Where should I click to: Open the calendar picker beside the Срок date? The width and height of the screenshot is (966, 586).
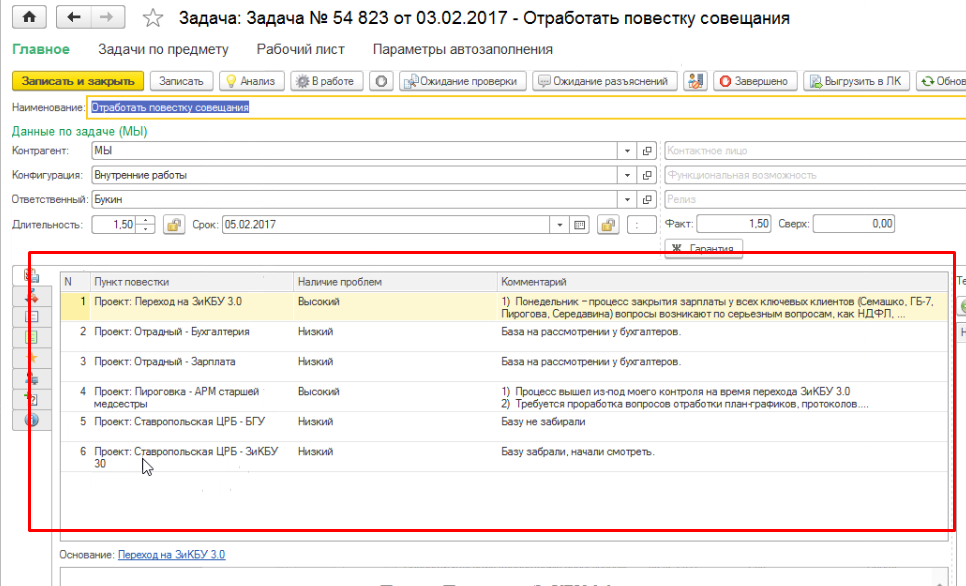click(x=578, y=222)
